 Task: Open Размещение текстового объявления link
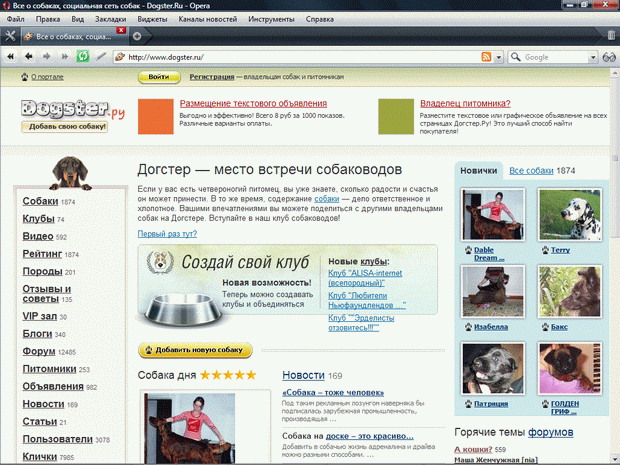(x=253, y=104)
